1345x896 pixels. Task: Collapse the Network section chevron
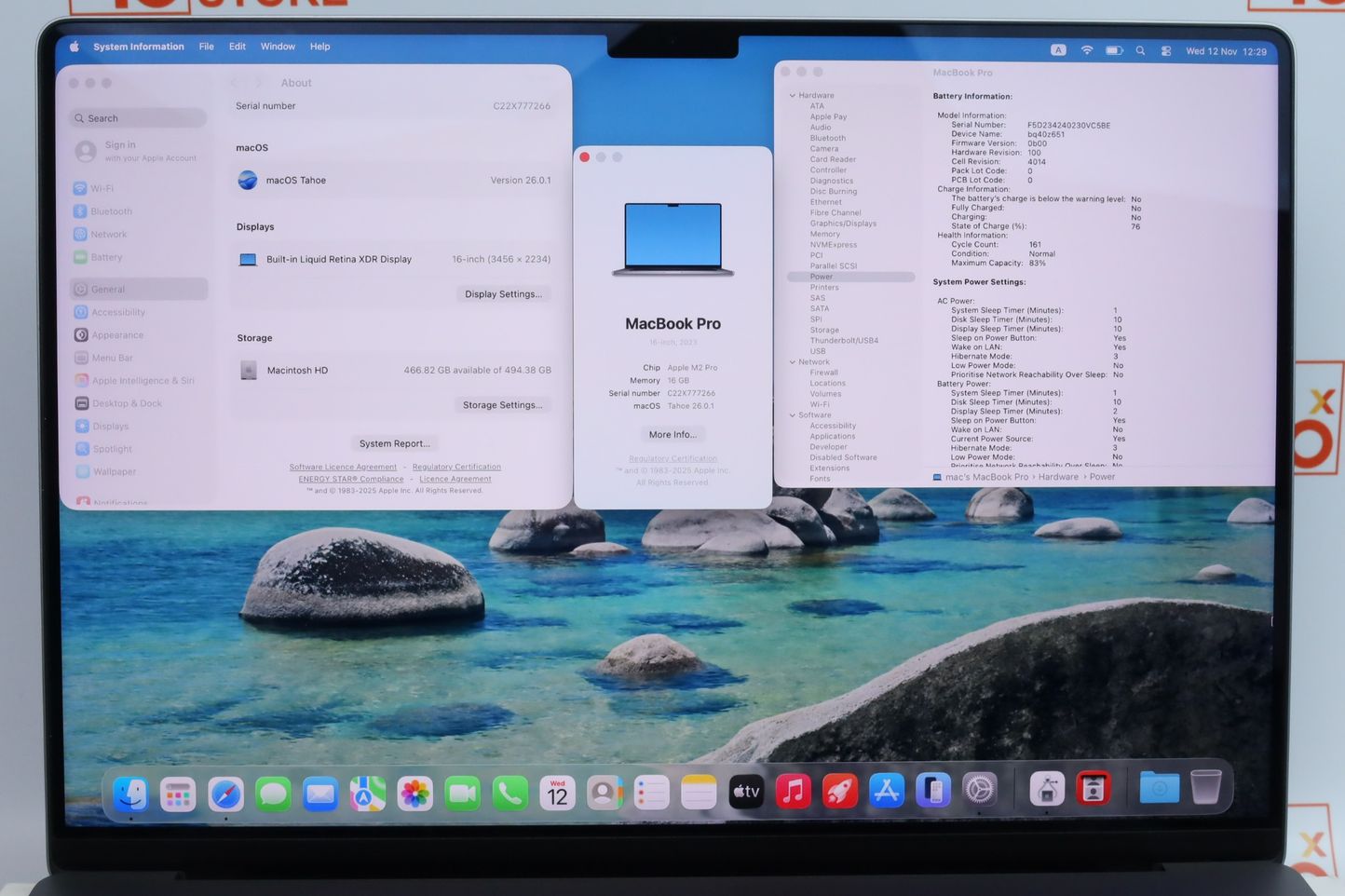pyautogui.click(x=793, y=362)
